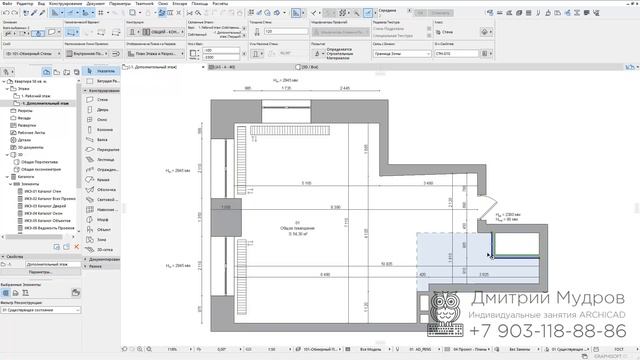Select the Навесная стена (Curtain Wall) tool
Image resolution: width=640 pixels, height=360 pixels.
click(101, 209)
